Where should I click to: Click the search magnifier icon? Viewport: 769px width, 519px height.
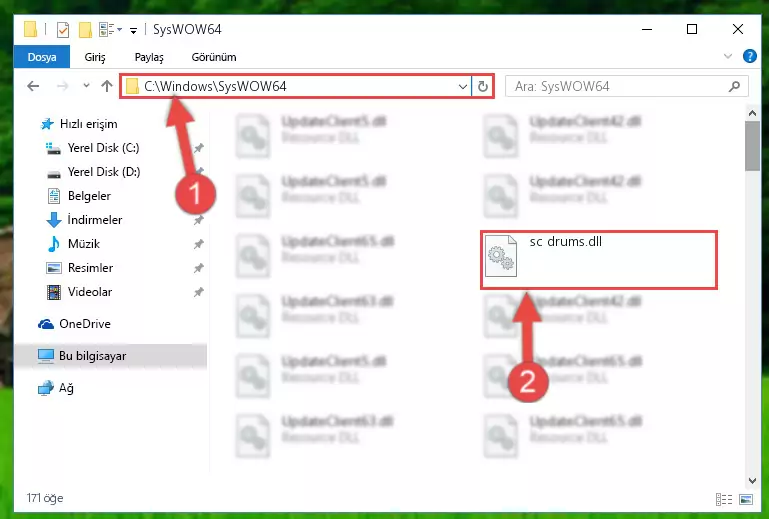(734, 86)
